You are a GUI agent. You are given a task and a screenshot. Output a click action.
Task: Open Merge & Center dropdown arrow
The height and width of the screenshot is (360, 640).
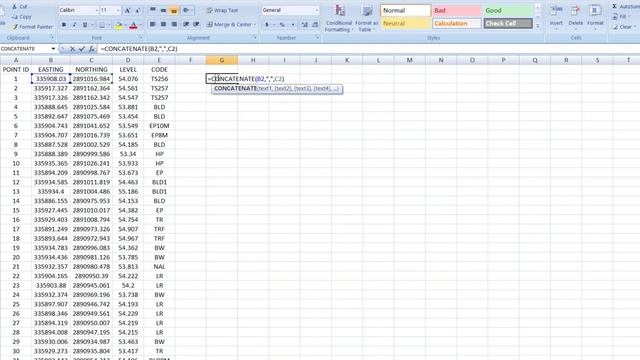click(x=255, y=24)
